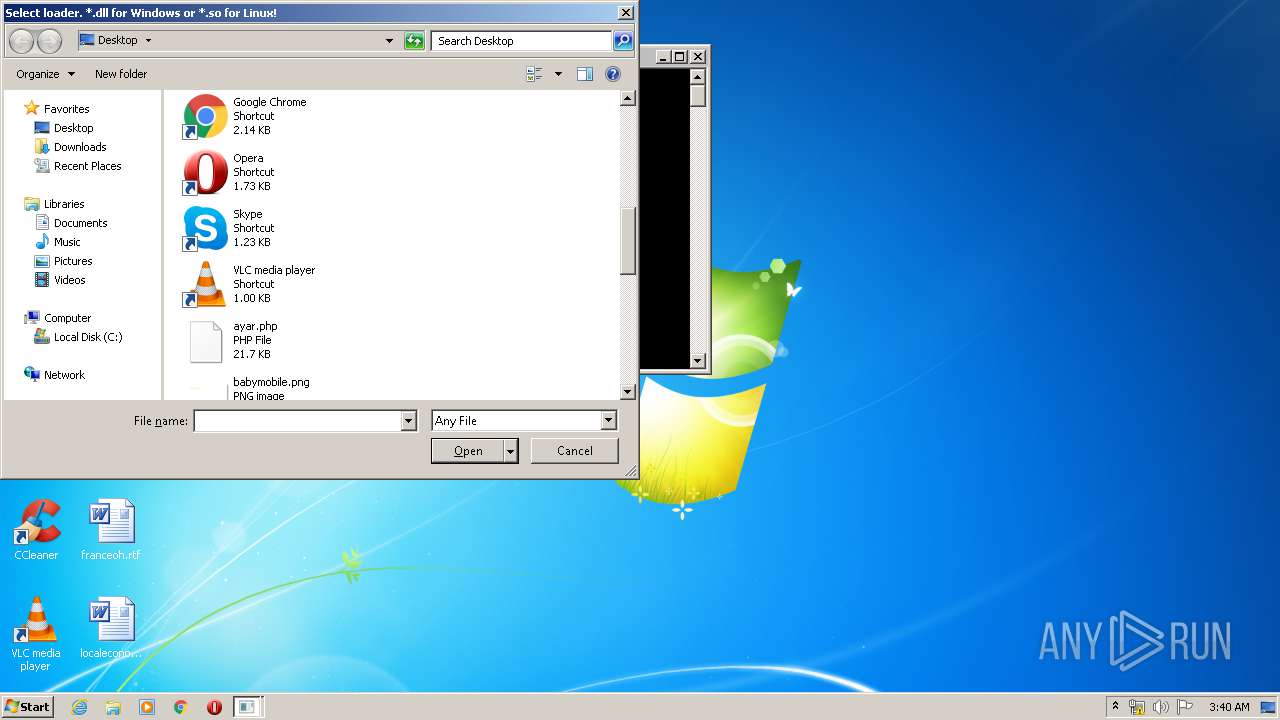Viewport: 1280px width, 720px height.
Task: Select Network in navigation pane
Action: click(x=64, y=375)
